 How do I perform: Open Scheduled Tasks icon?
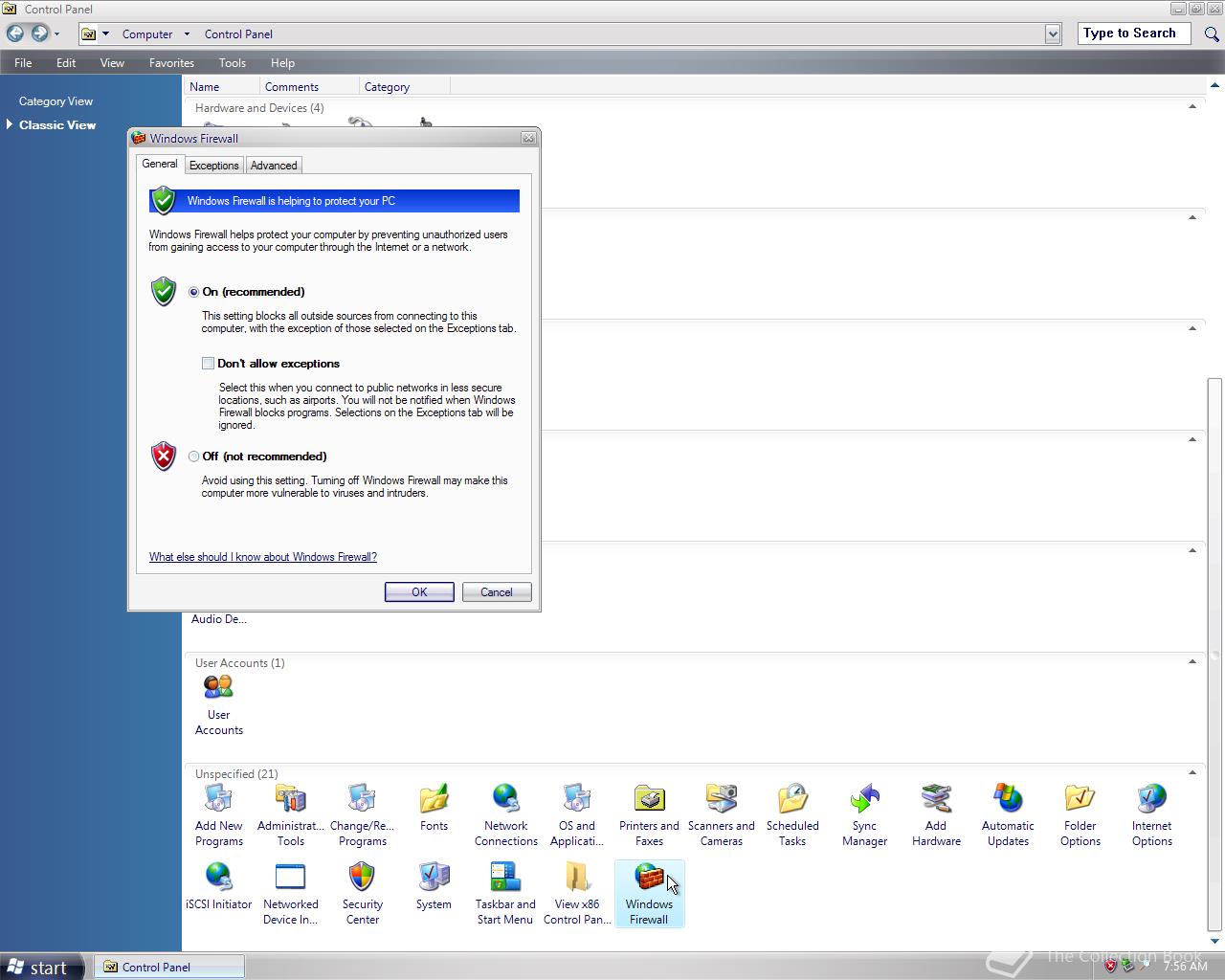tap(792, 815)
